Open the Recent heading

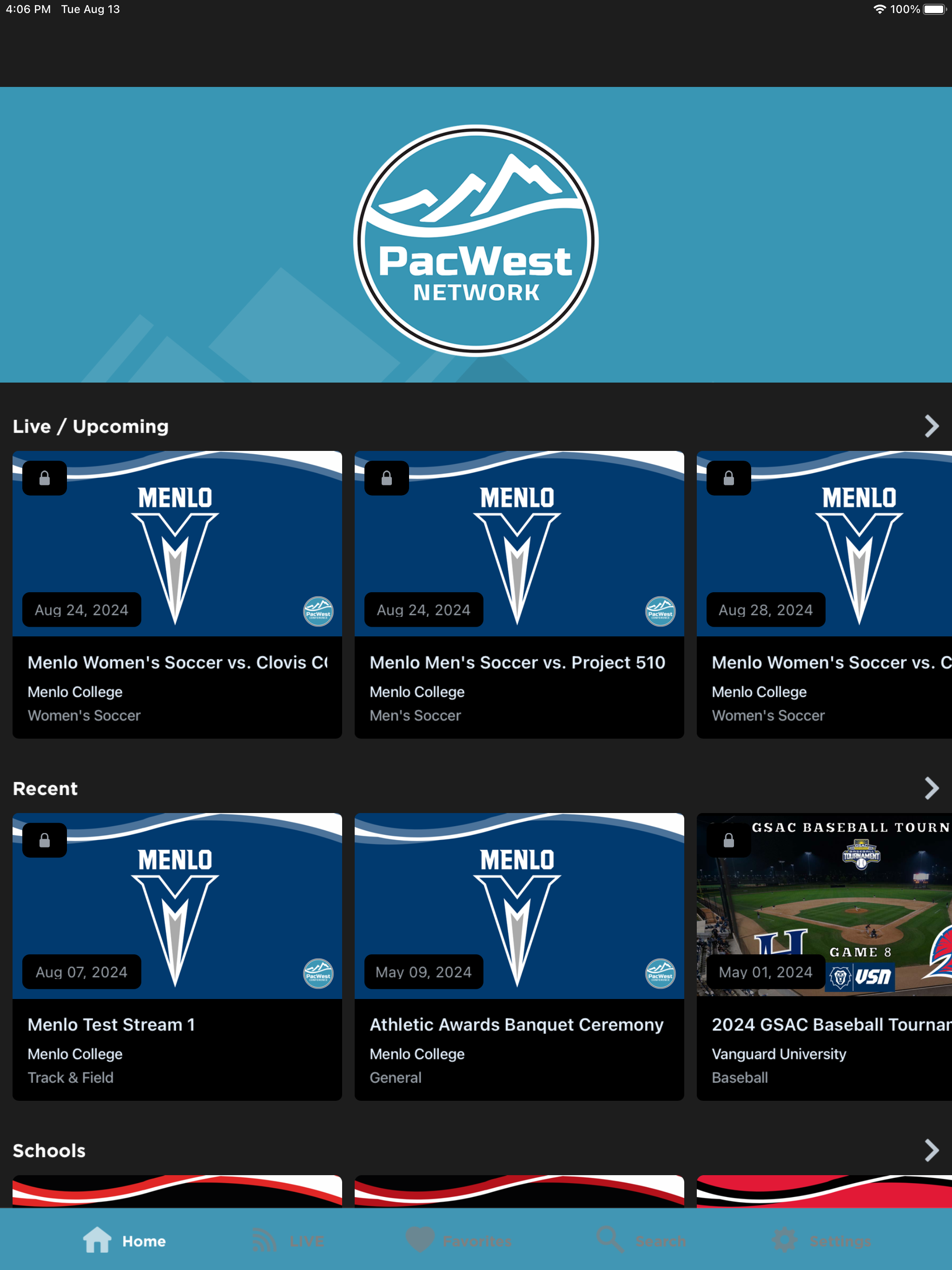tap(46, 788)
